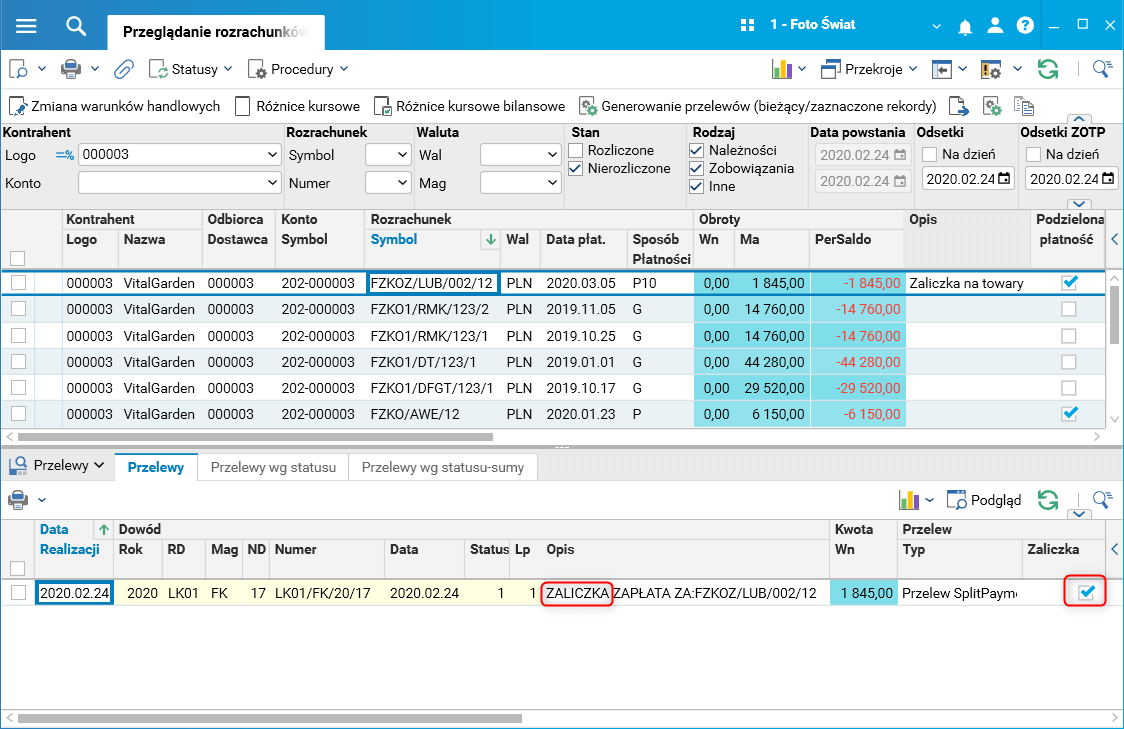Toggle the Odsetki Na dzień checkbox
Screen dimensions: 1124x729
point(929,155)
